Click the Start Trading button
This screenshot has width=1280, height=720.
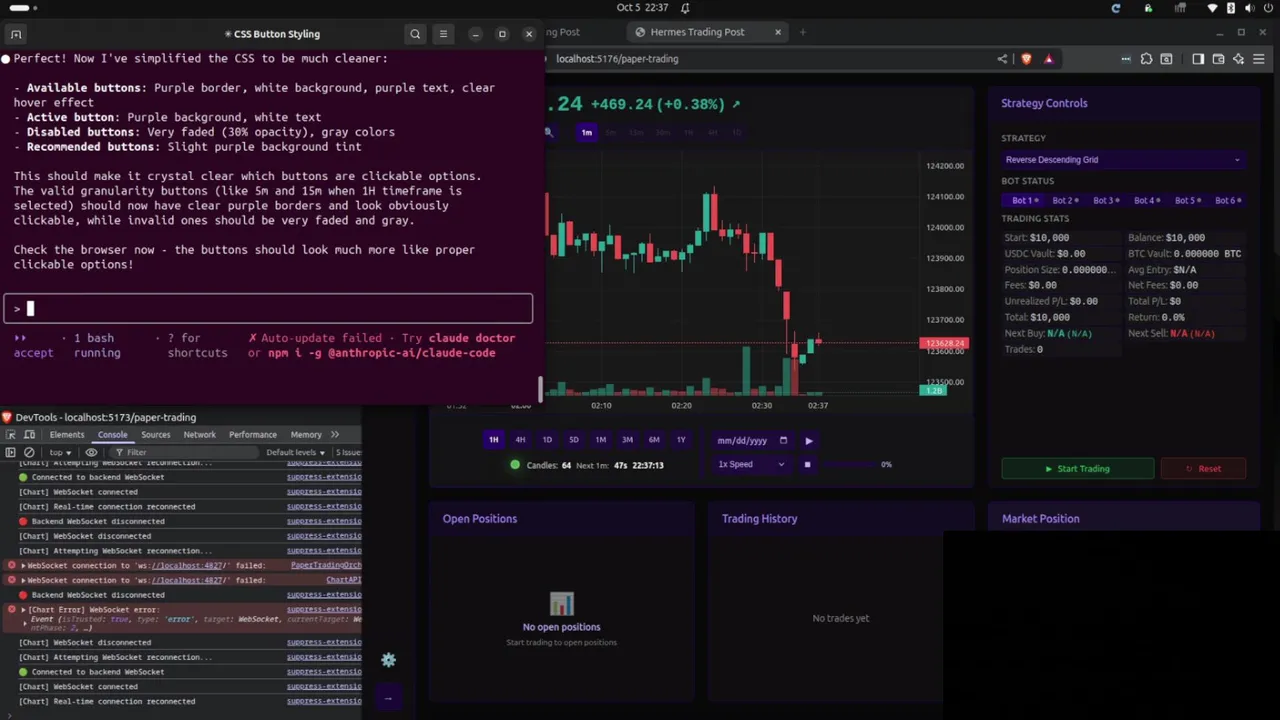(x=1078, y=468)
